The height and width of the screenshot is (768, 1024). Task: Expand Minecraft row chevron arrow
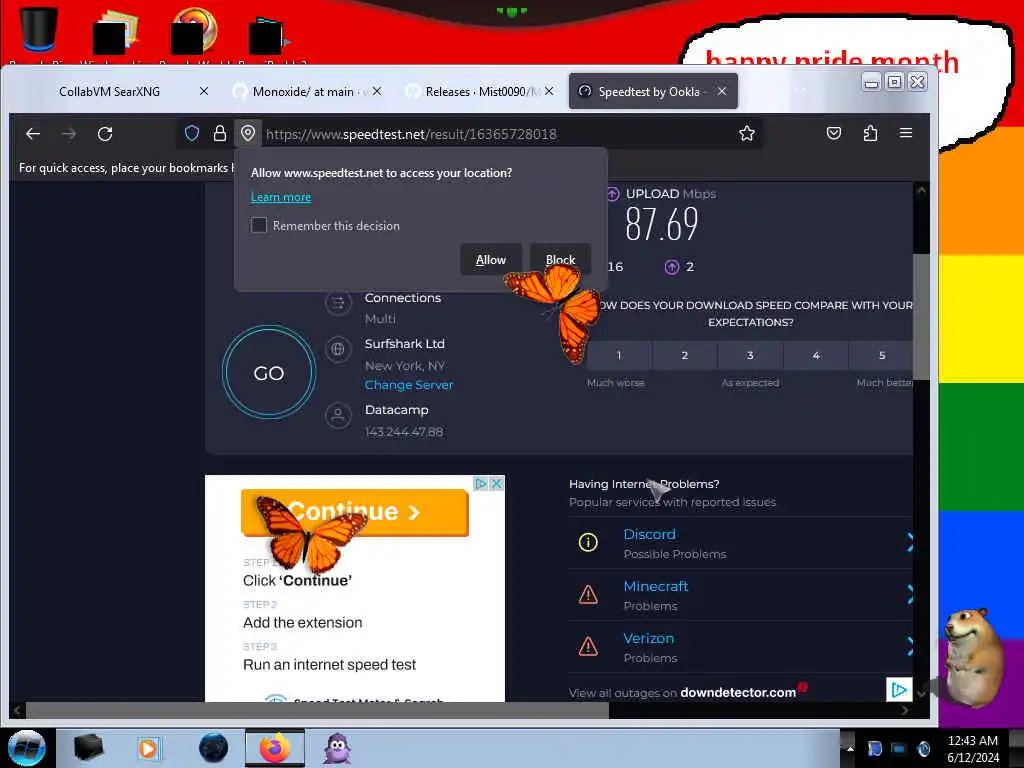910,594
